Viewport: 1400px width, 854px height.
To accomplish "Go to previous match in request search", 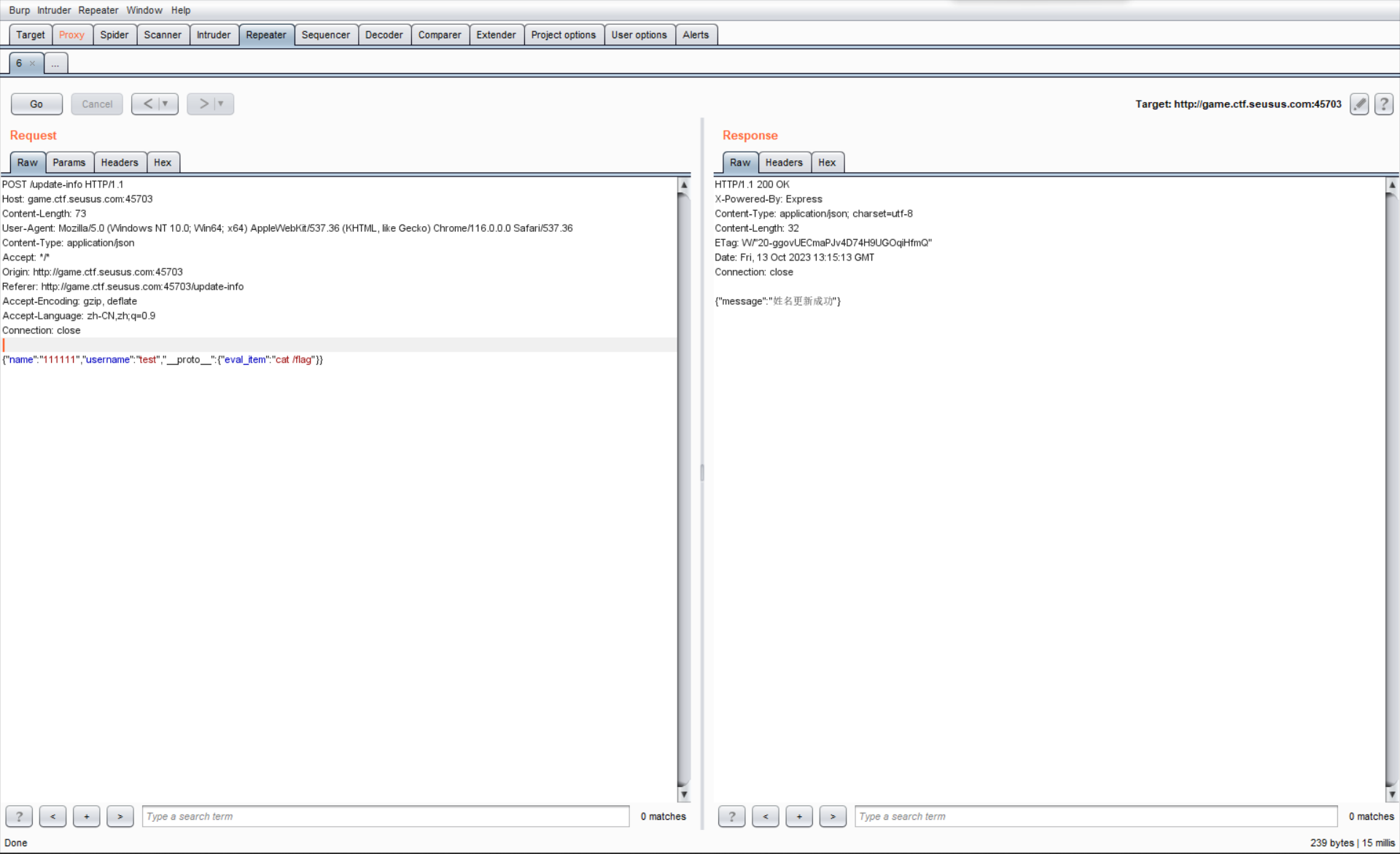I will (52, 816).
